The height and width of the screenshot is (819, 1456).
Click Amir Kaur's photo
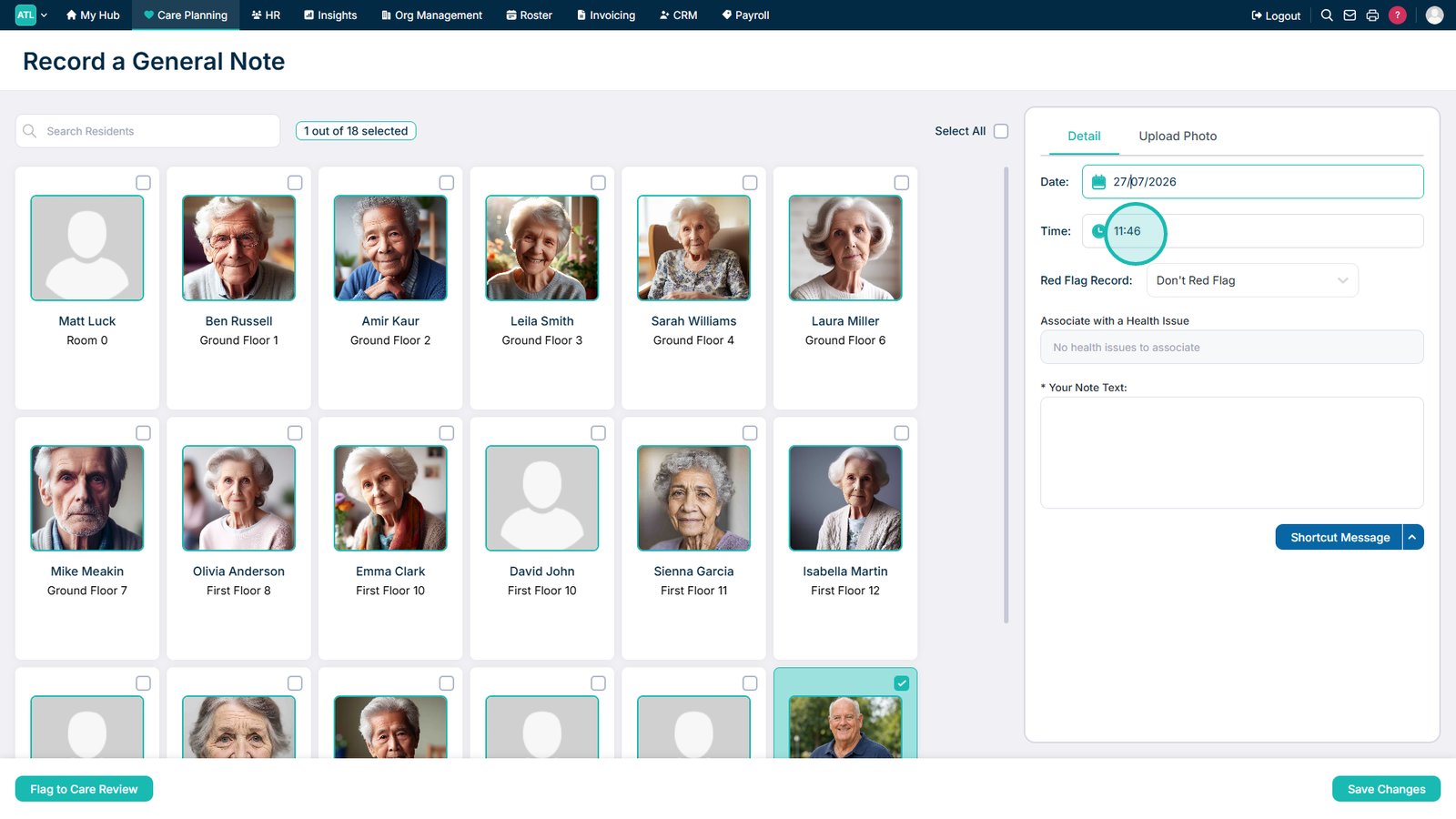pyautogui.click(x=390, y=248)
